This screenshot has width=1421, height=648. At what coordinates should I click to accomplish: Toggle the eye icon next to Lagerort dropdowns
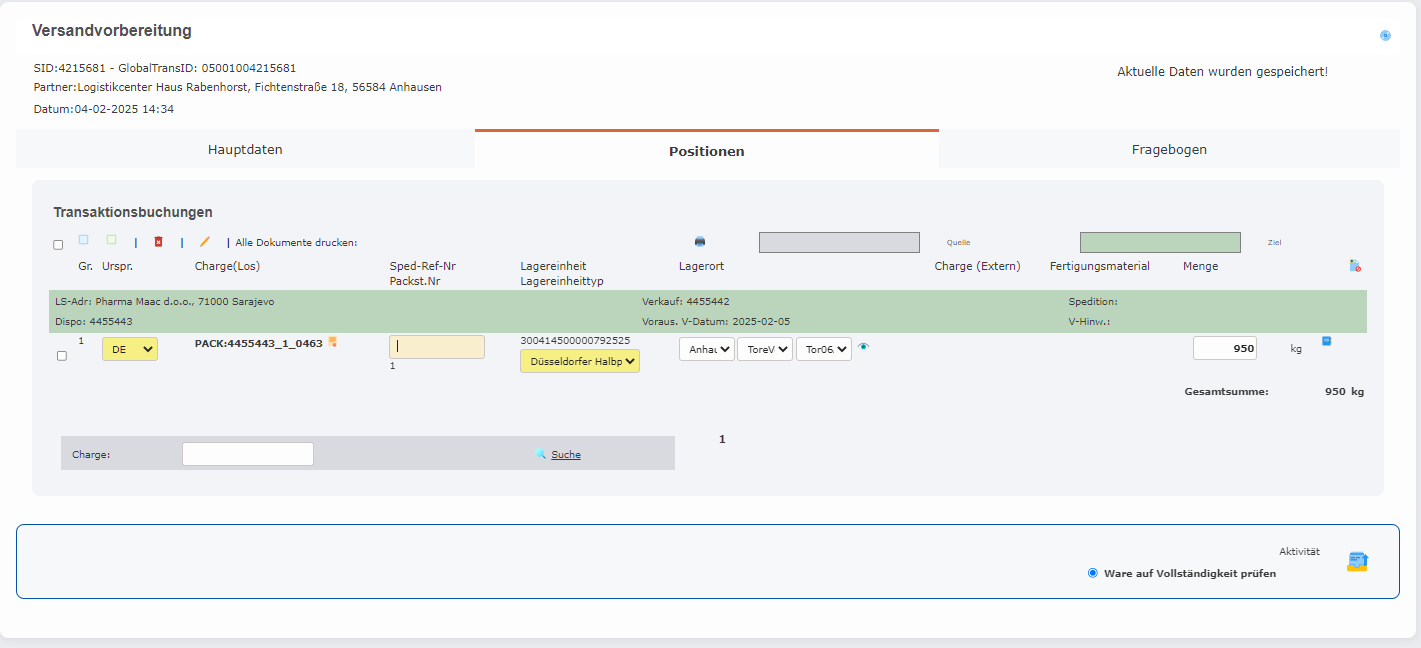(864, 347)
